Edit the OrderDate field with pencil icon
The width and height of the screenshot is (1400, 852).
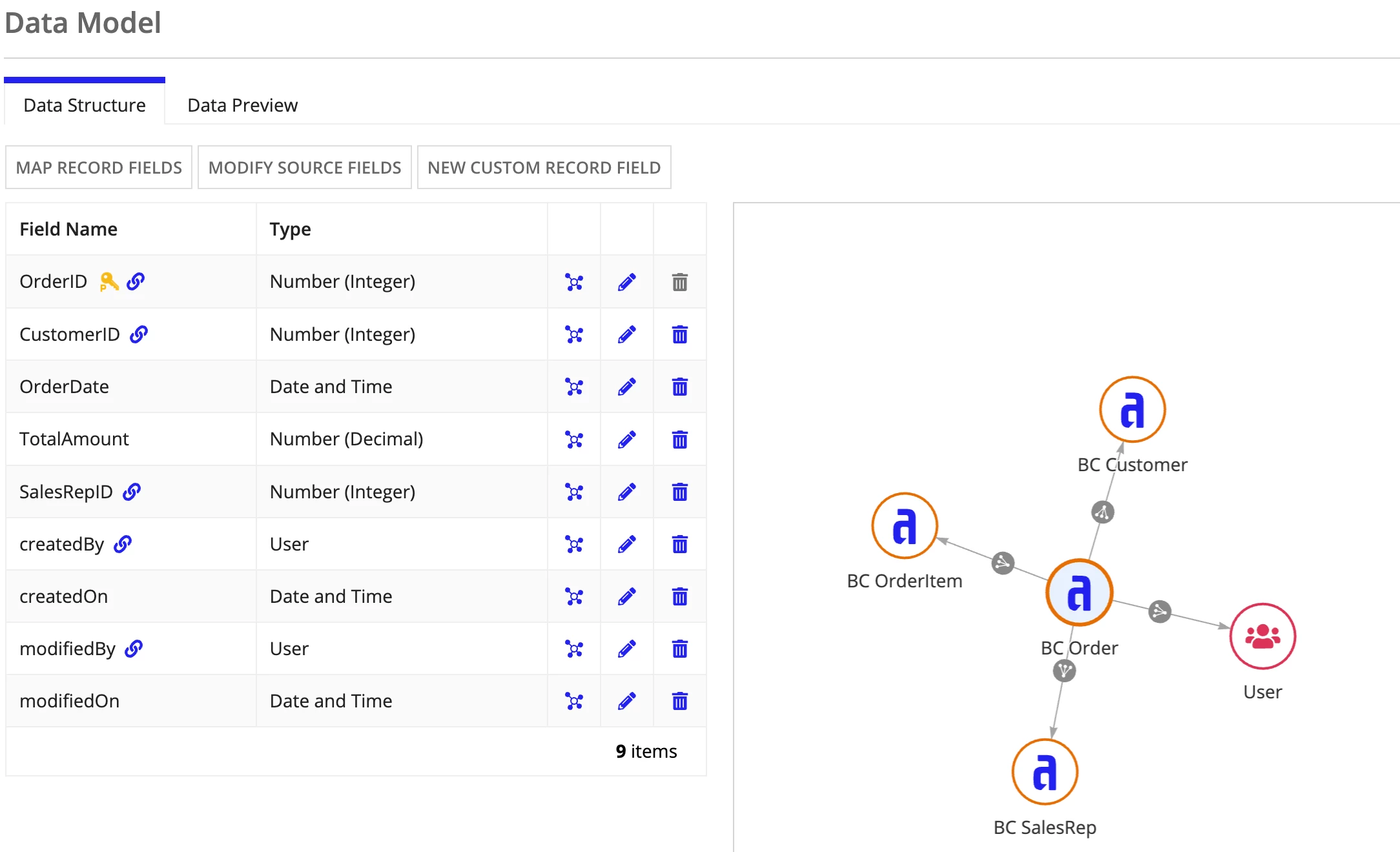[627, 387]
